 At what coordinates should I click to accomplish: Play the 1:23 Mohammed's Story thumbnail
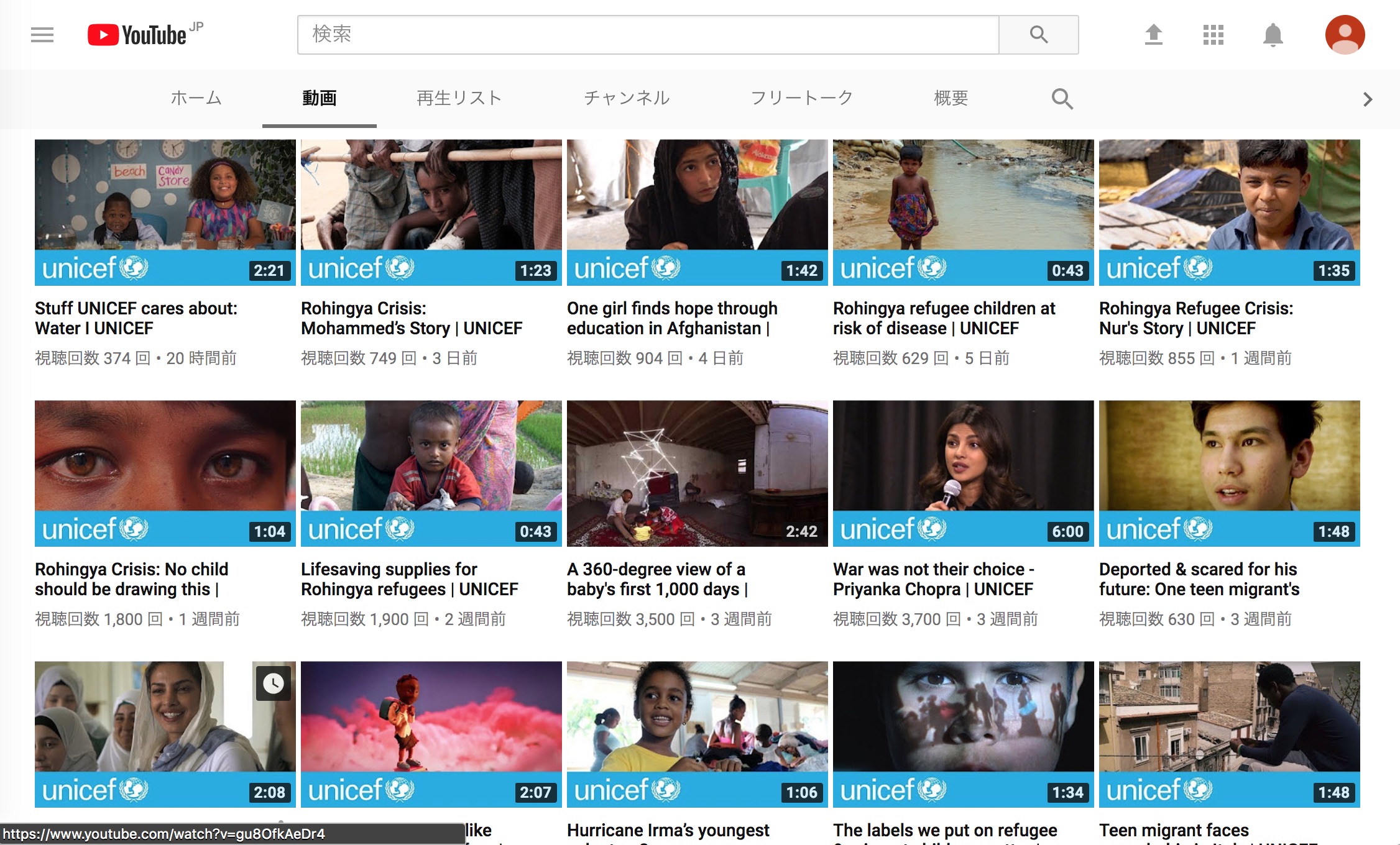coord(431,212)
